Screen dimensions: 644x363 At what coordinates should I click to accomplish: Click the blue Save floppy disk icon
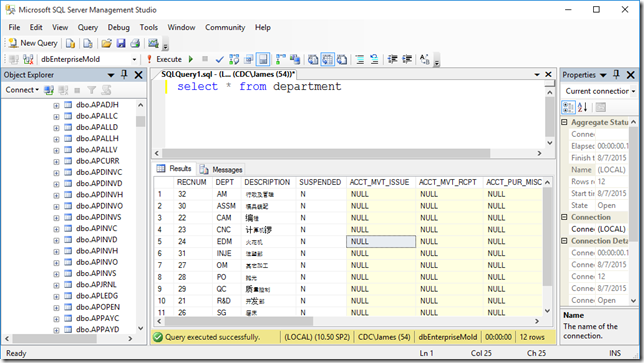(x=121, y=43)
